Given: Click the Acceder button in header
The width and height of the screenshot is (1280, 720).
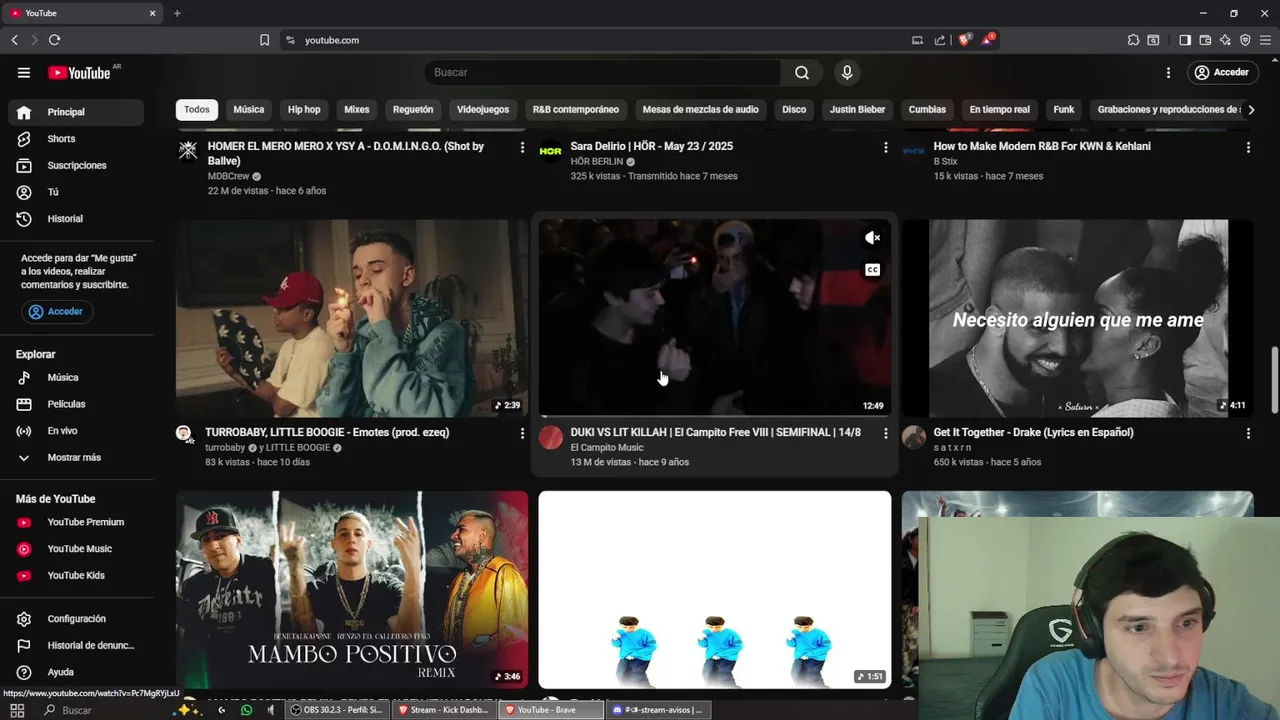Looking at the screenshot, I should [1221, 72].
